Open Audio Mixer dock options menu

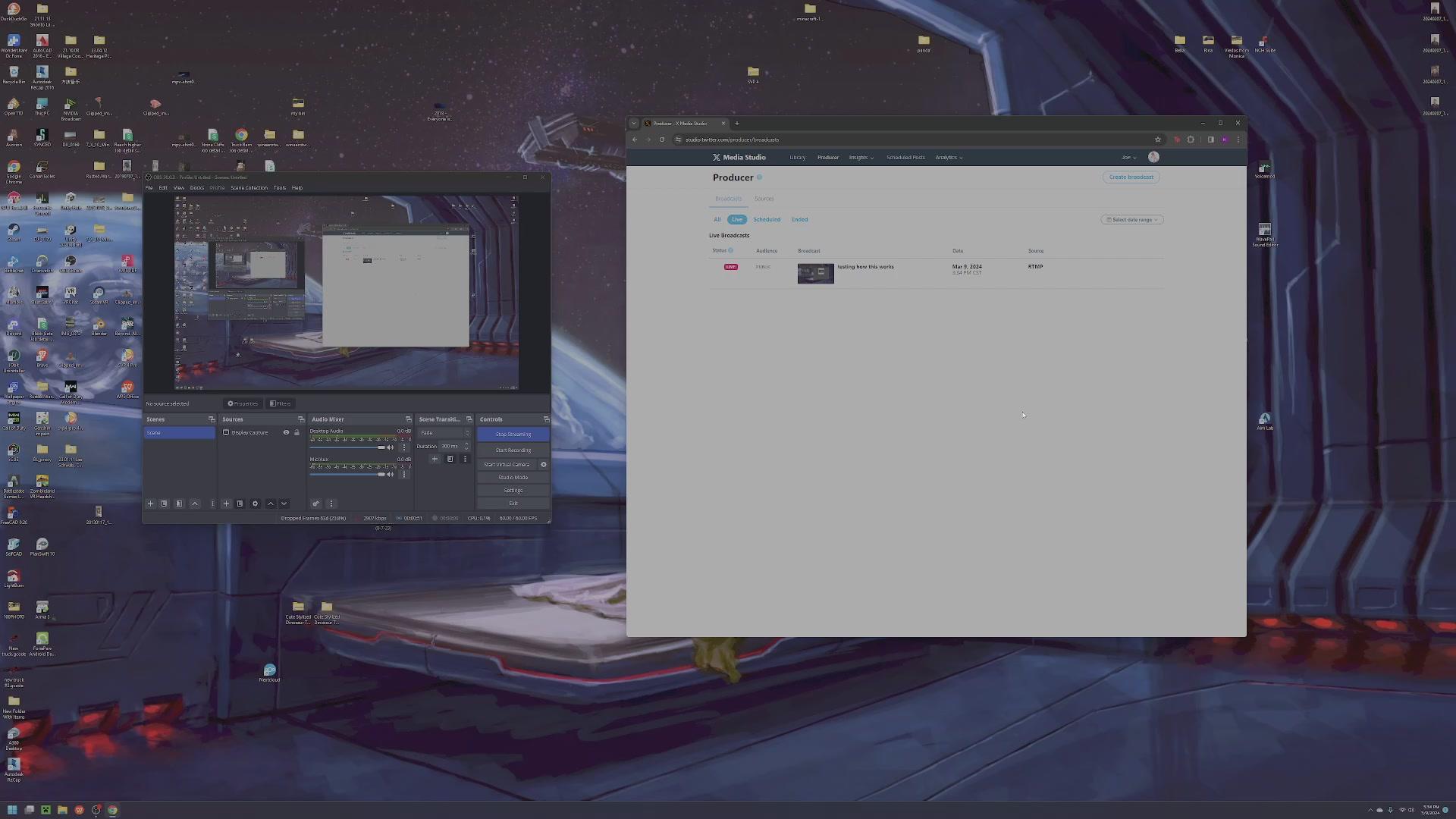pyautogui.click(x=331, y=504)
